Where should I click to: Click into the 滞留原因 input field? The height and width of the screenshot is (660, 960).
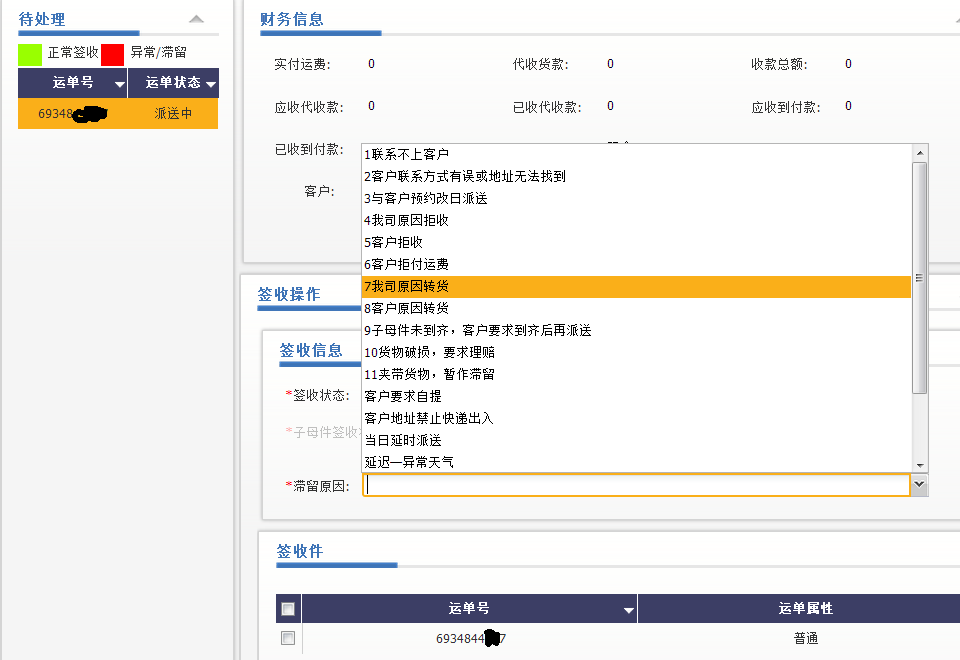click(x=636, y=486)
